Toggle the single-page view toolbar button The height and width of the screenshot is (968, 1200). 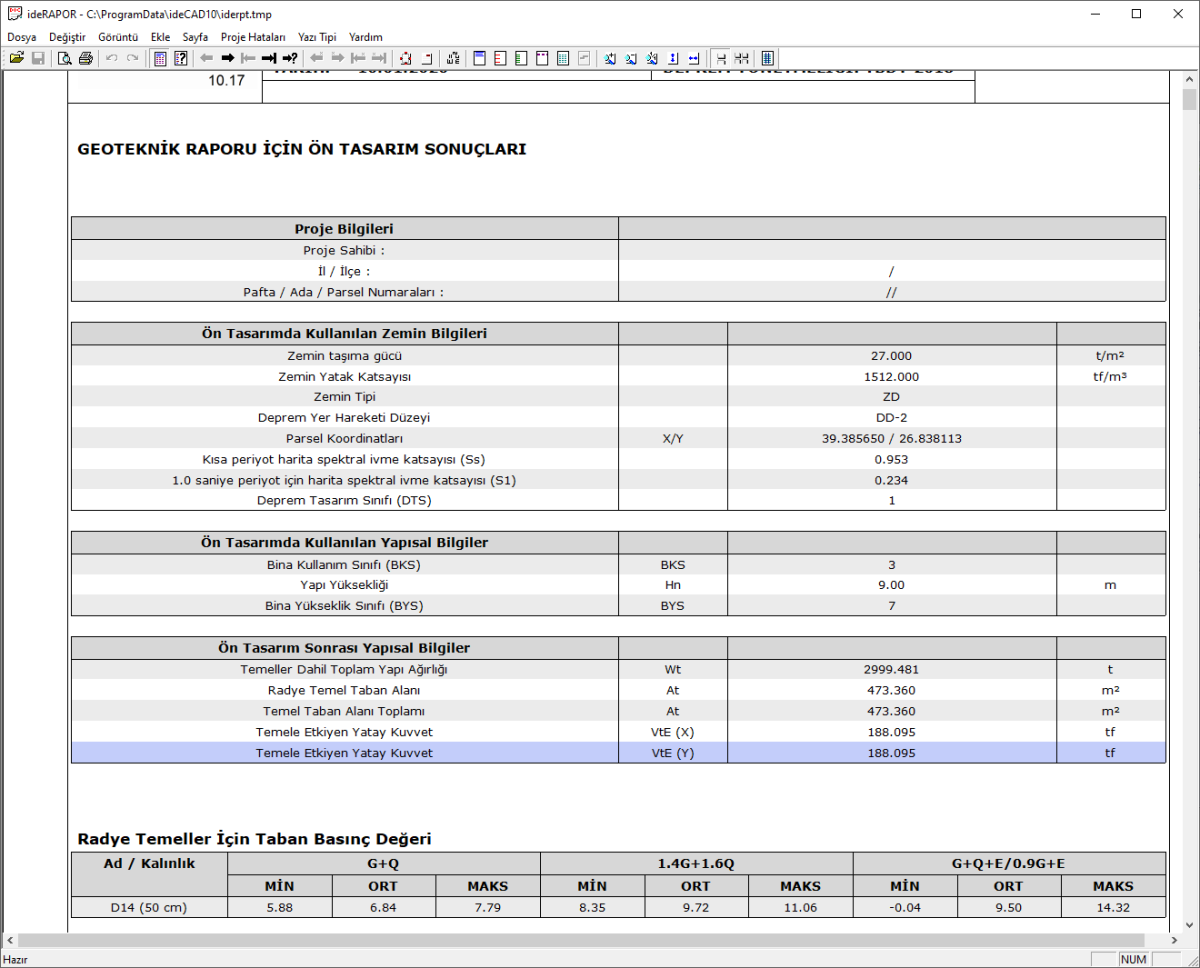tap(720, 58)
